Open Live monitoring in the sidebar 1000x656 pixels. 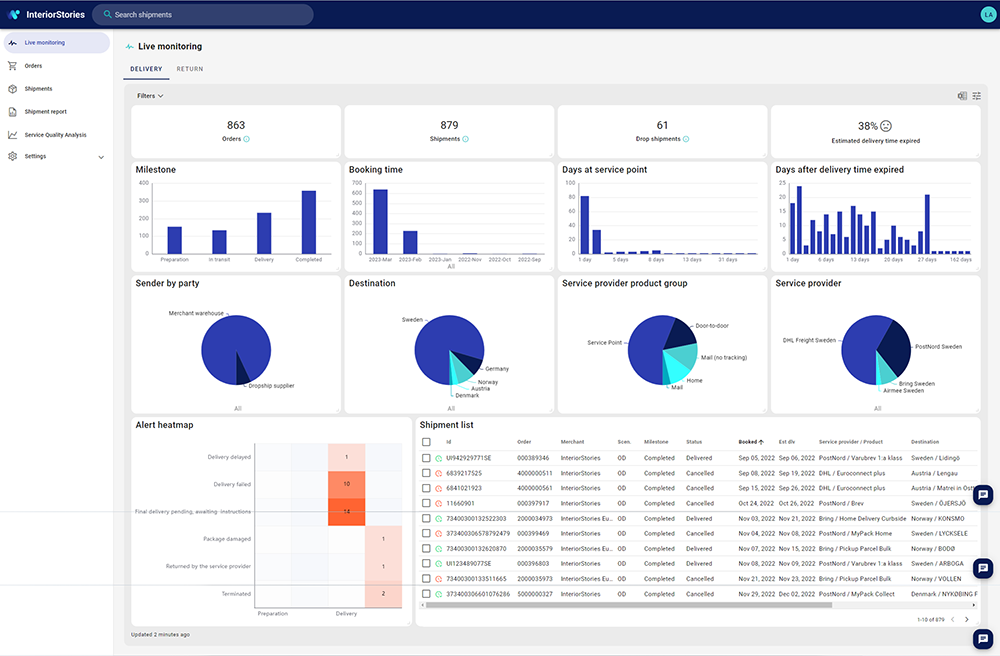57,43
